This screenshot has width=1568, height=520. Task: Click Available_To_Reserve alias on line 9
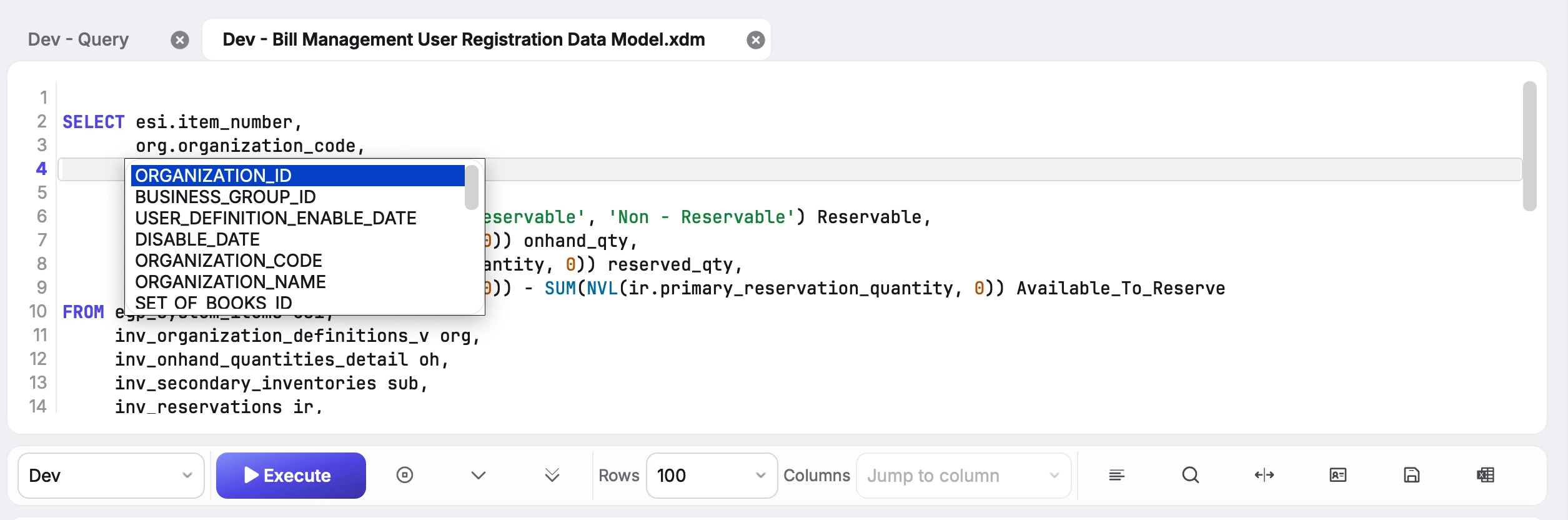coord(1121,288)
